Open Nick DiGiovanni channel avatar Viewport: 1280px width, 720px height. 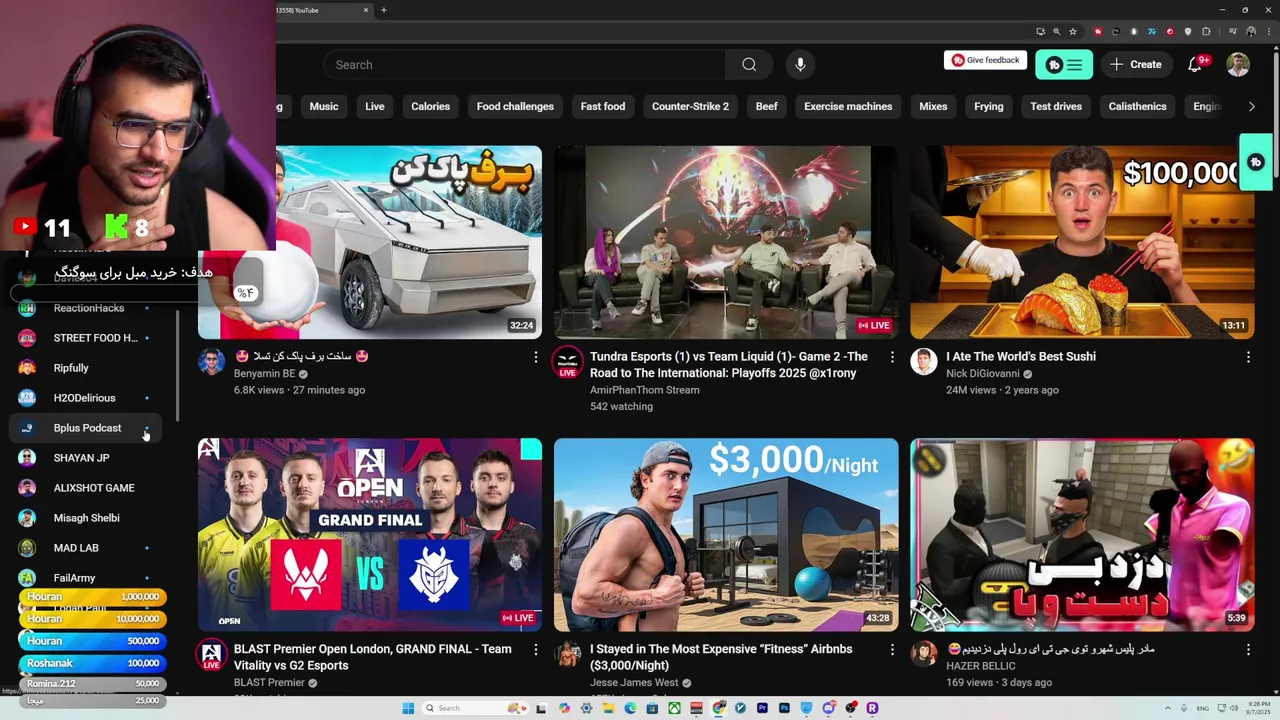pos(924,361)
